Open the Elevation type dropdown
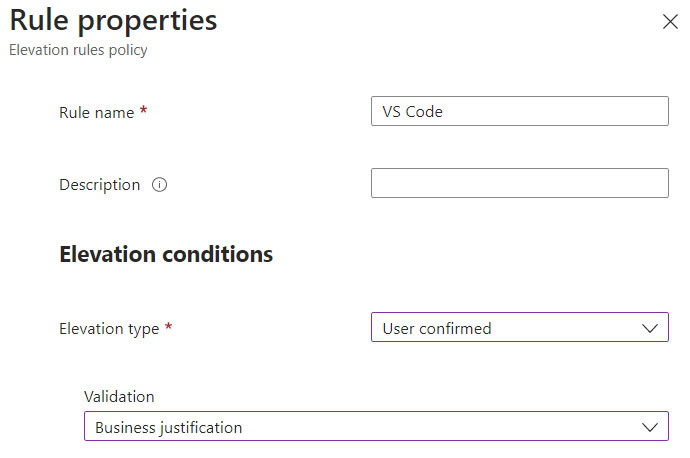Viewport: 690px width, 458px height. click(x=520, y=327)
